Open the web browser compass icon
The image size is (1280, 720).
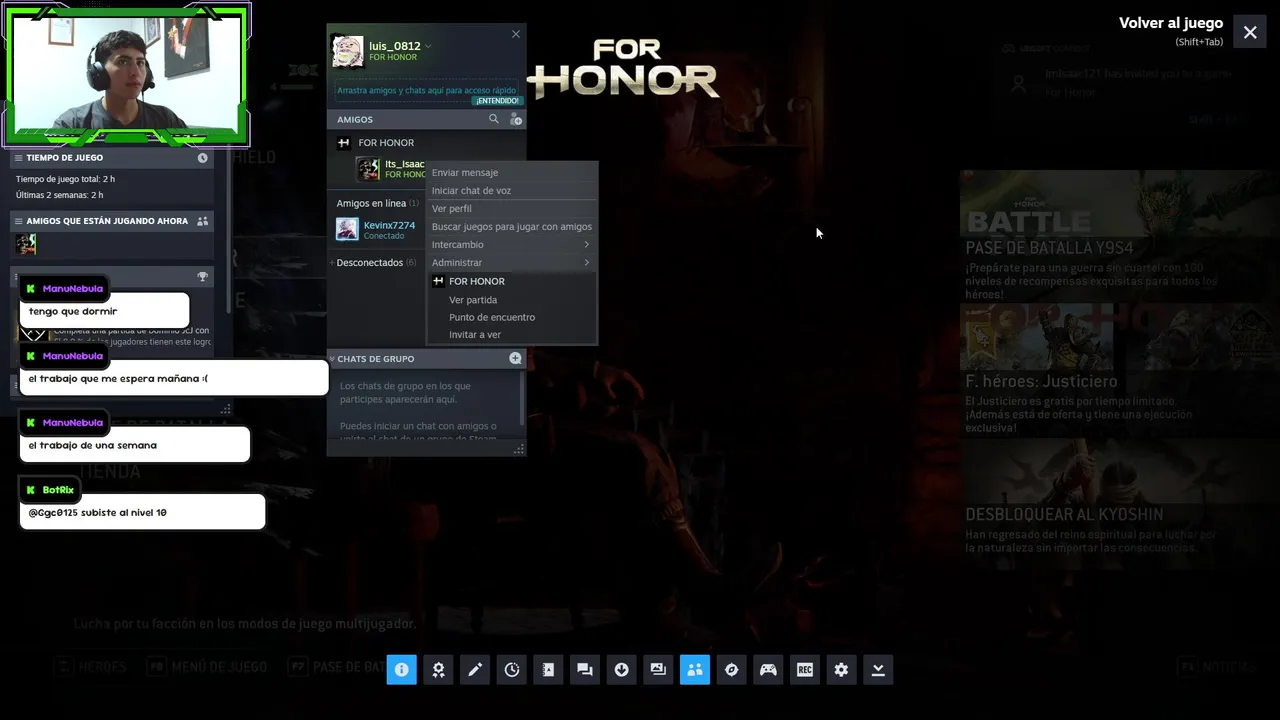(732, 670)
